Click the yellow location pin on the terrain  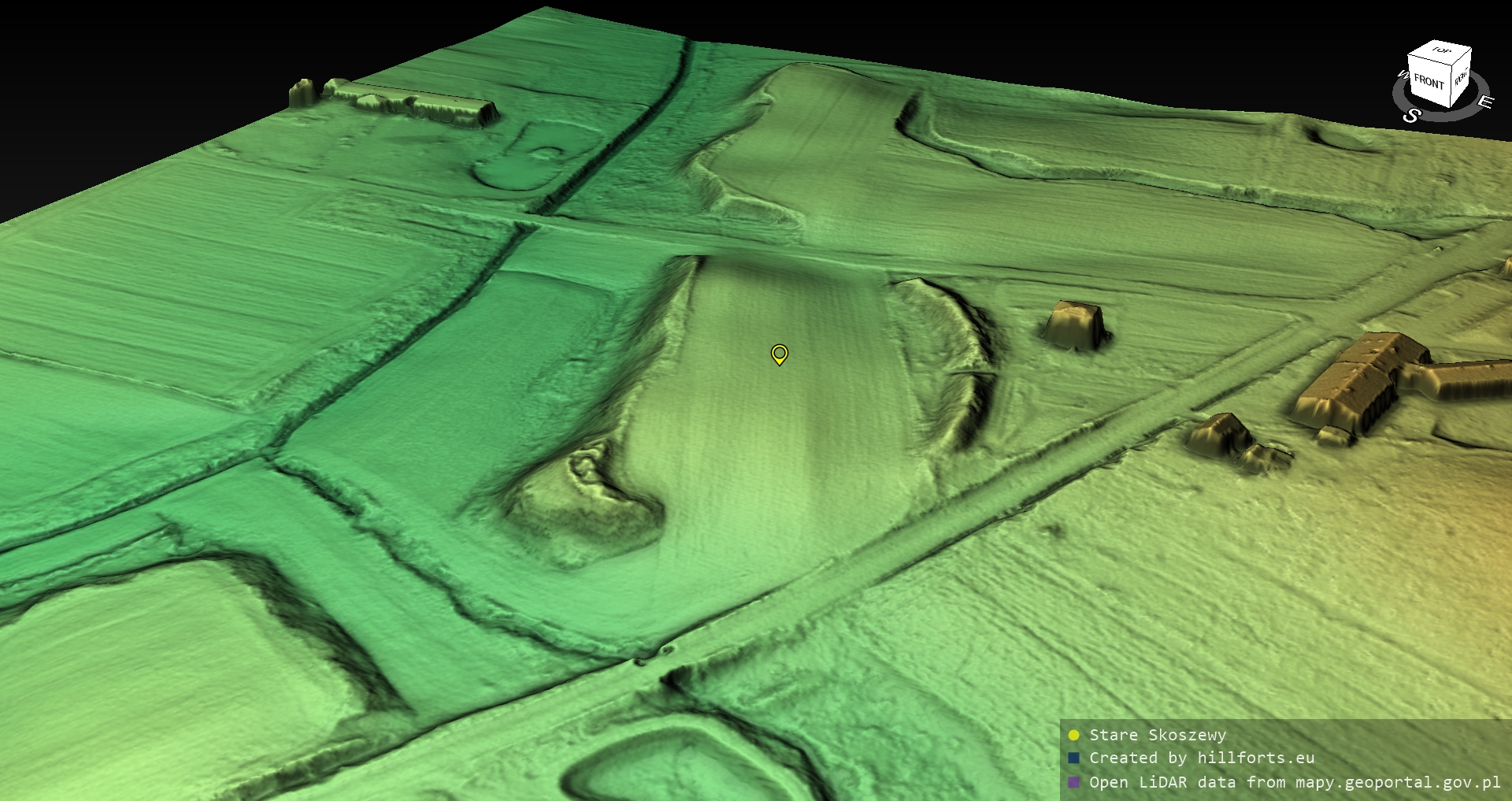click(x=779, y=354)
